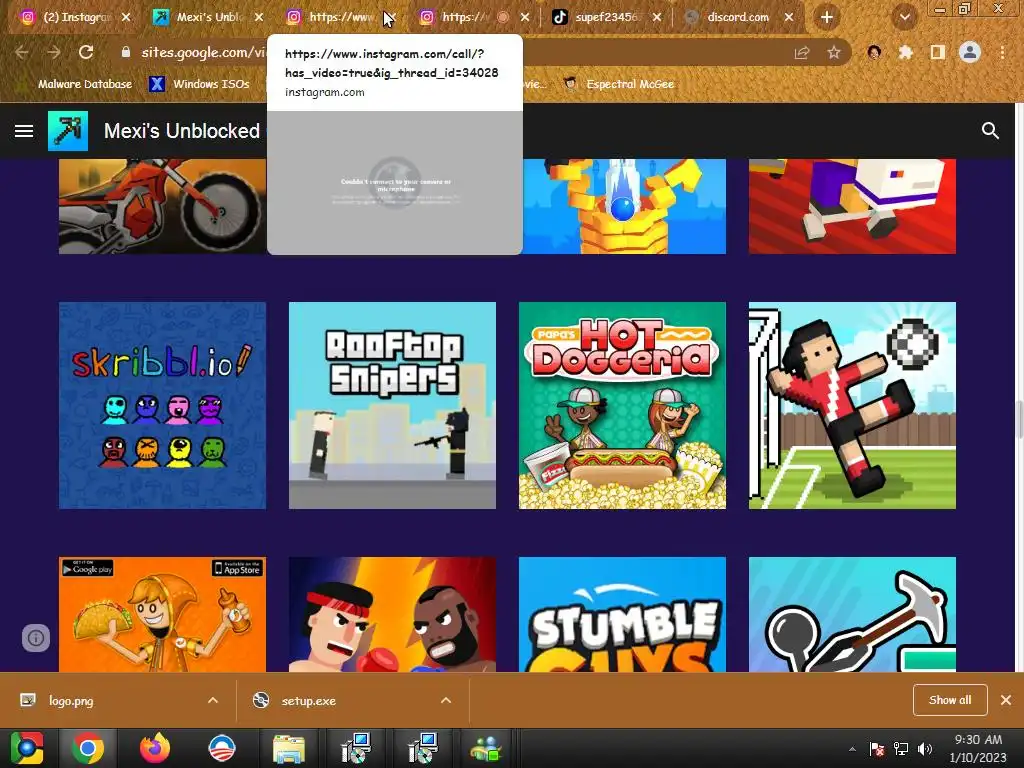Open the Messenger buddies taskbar icon
The height and width of the screenshot is (768, 1024).
click(x=487, y=748)
